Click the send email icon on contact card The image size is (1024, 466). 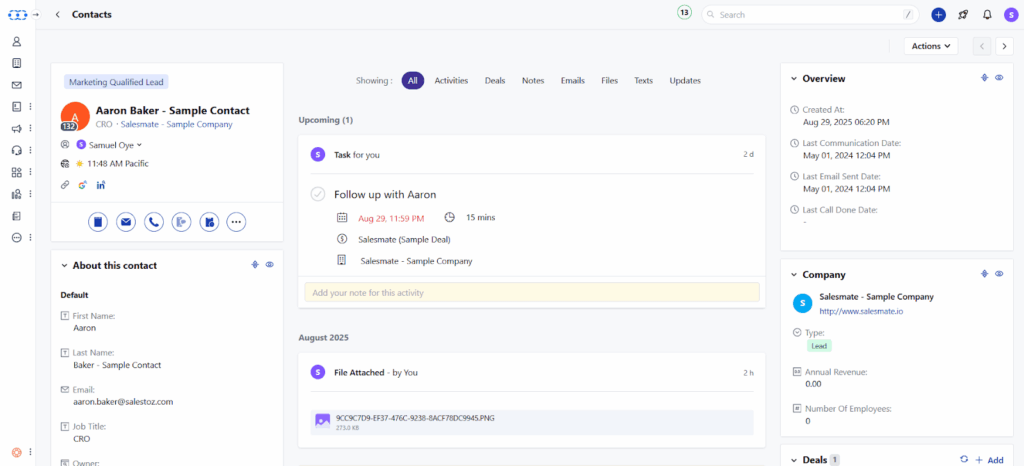[x=126, y=222]
